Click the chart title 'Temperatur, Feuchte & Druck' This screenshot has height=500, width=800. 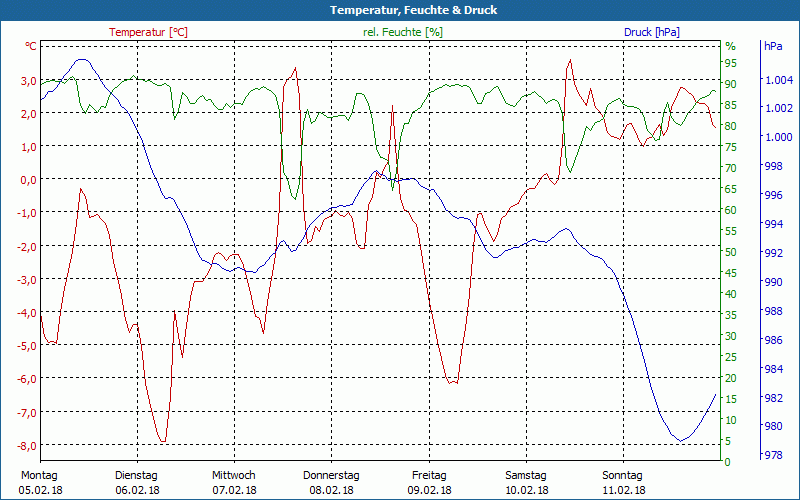pyautogui.click(x=413, y=10)
